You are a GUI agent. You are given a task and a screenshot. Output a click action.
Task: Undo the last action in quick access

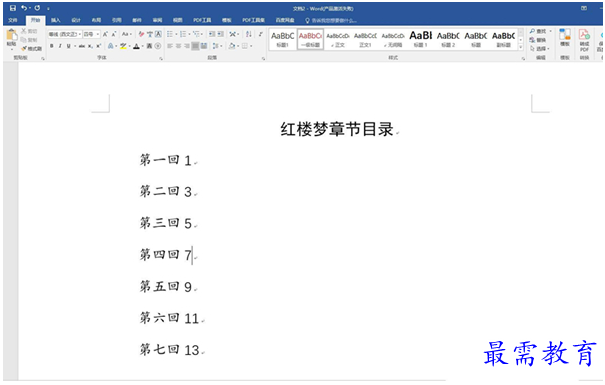pyautogui.click(x=24, y=8)
